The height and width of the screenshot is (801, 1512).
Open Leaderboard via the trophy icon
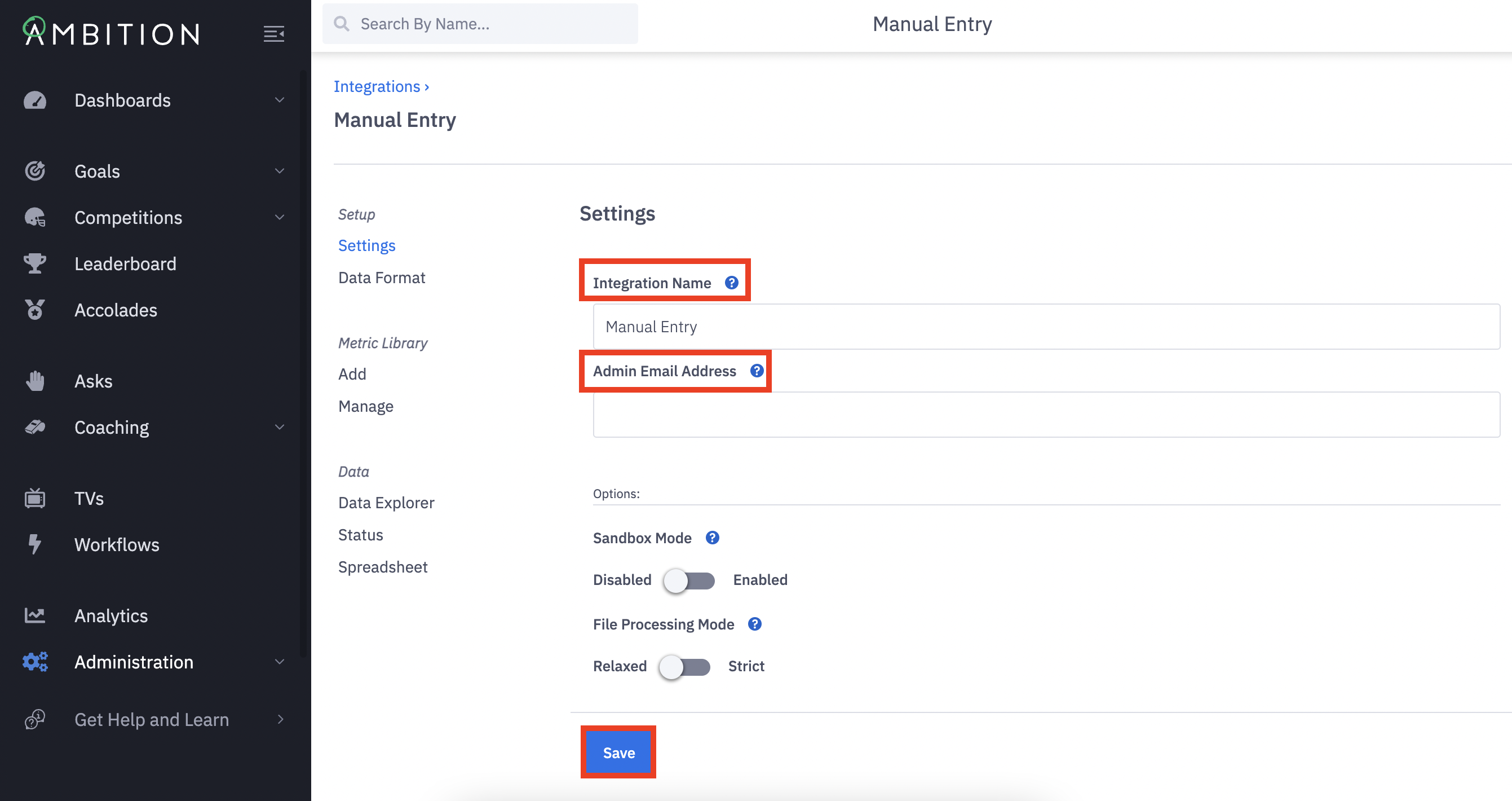tap(34, 263)
